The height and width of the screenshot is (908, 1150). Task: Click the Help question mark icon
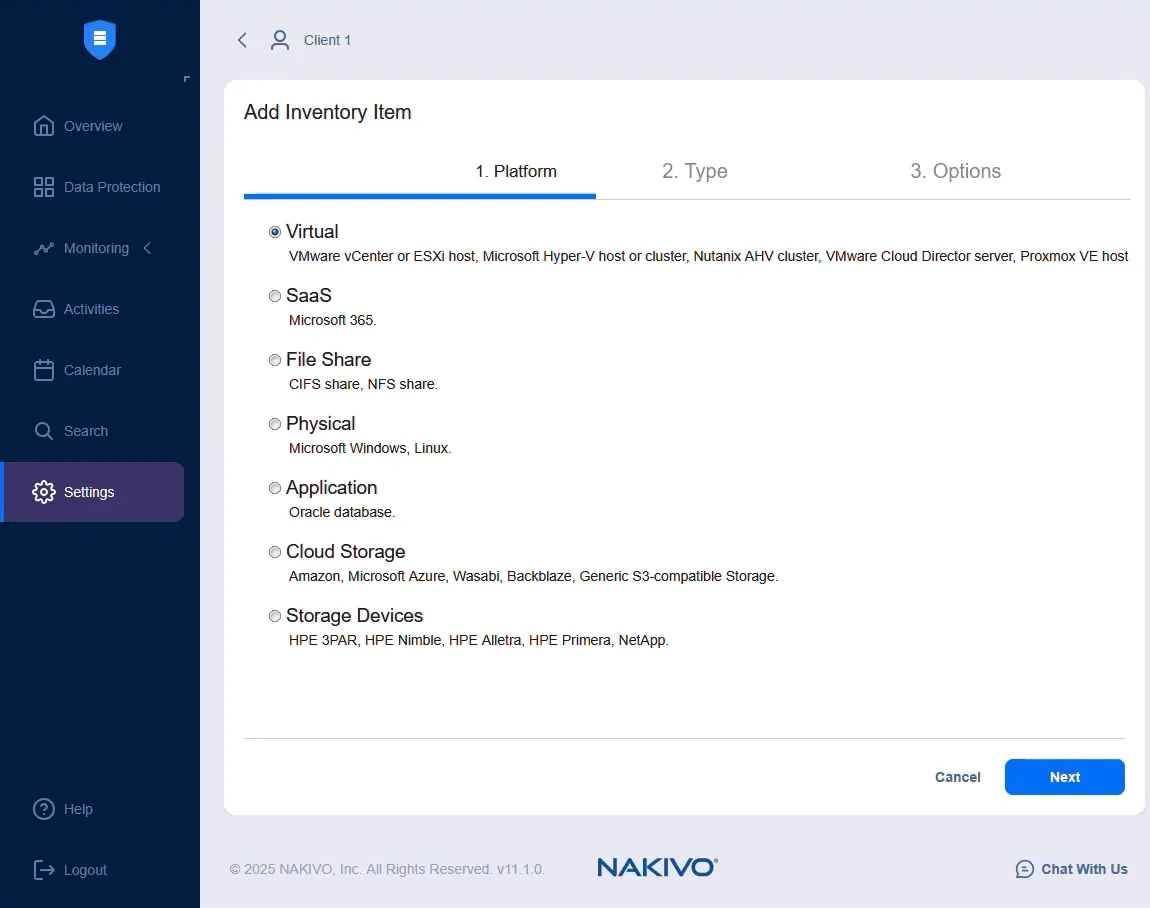point(44,809)
